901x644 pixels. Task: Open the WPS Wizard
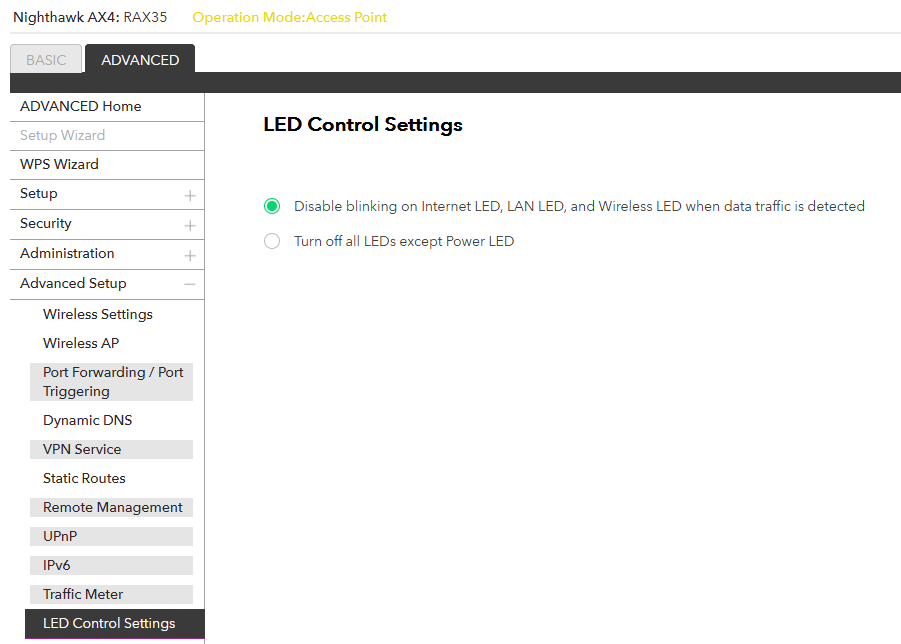click(x=59, y=164)
